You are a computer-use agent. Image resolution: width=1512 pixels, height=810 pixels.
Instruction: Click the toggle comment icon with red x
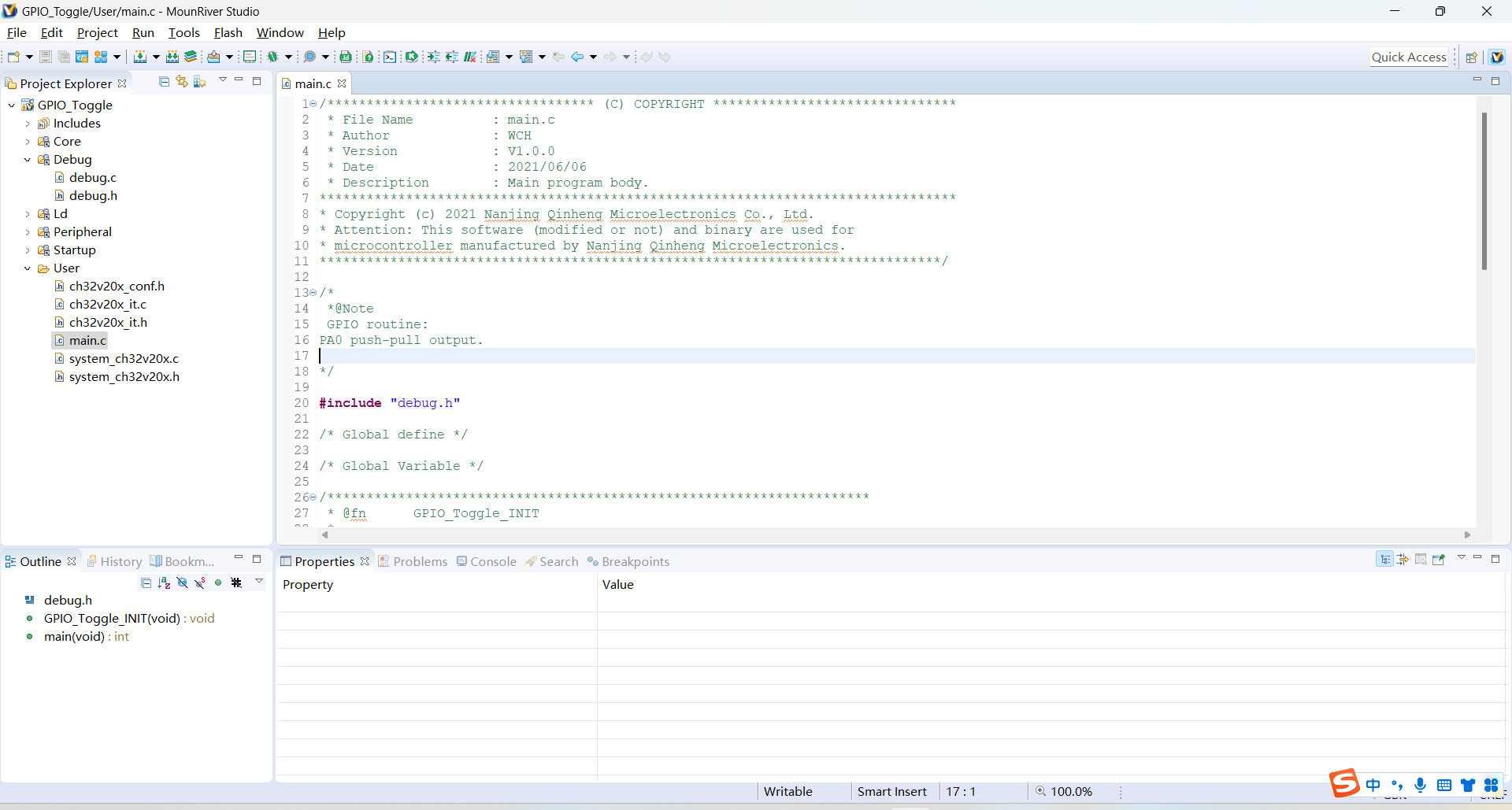[x=470, y=57]
